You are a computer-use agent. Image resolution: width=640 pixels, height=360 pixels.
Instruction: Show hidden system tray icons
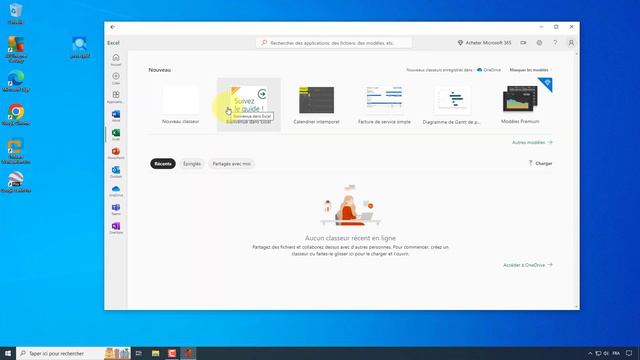(590, 353)
